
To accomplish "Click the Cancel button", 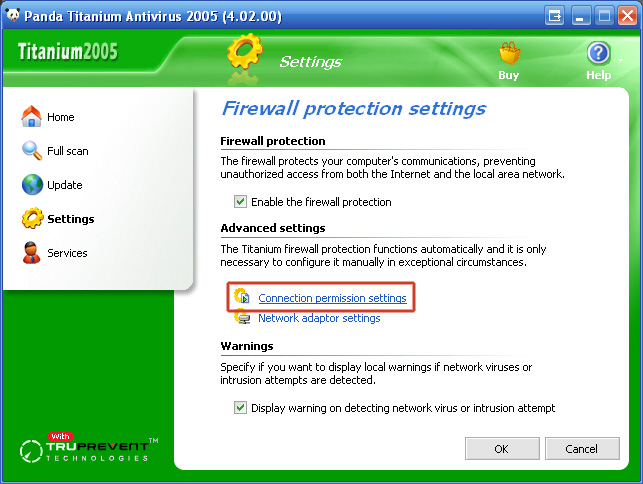I will coord(582,449).
